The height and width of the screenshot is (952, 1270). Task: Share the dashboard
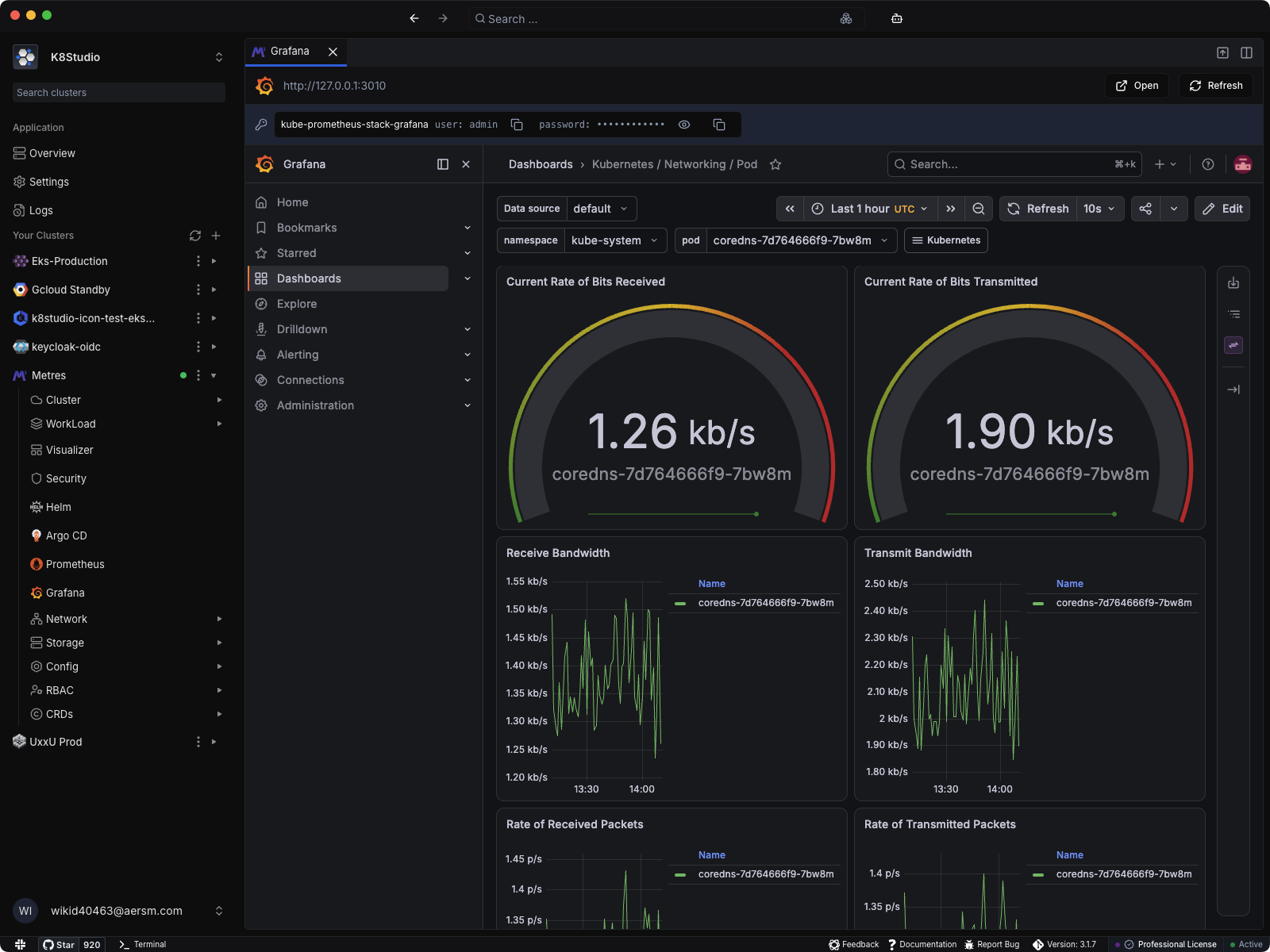tap(1145, 209)
